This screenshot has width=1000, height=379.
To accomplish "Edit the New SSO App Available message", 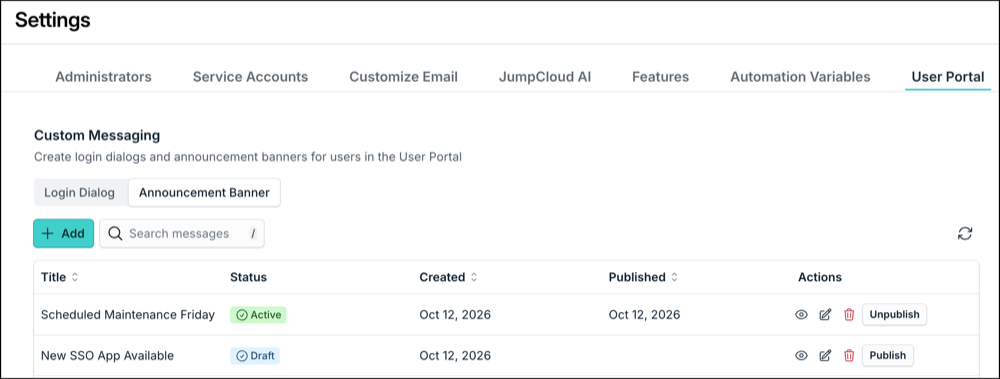I will click(x=825, y=355).
